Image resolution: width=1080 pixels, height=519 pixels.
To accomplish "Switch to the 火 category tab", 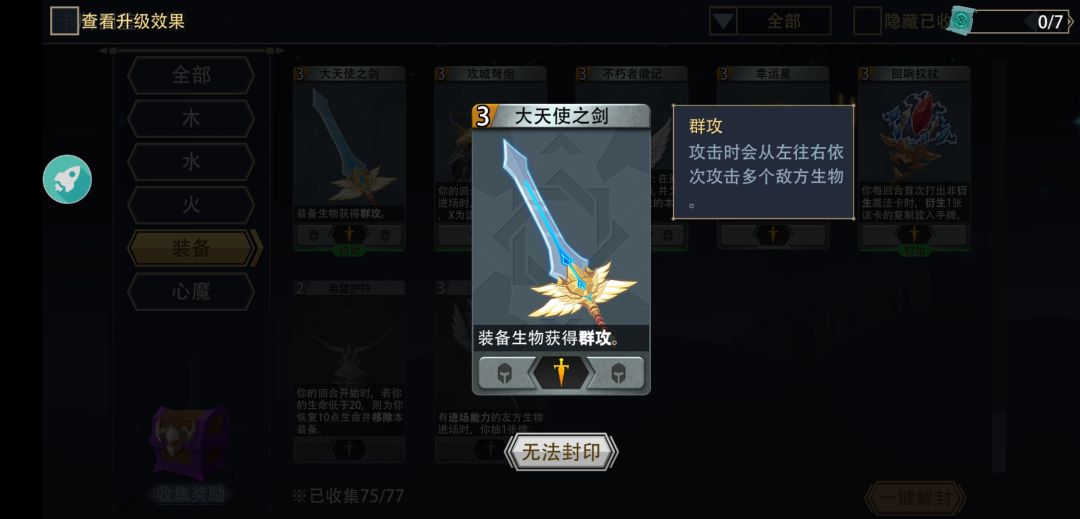I will coord(191,204).
